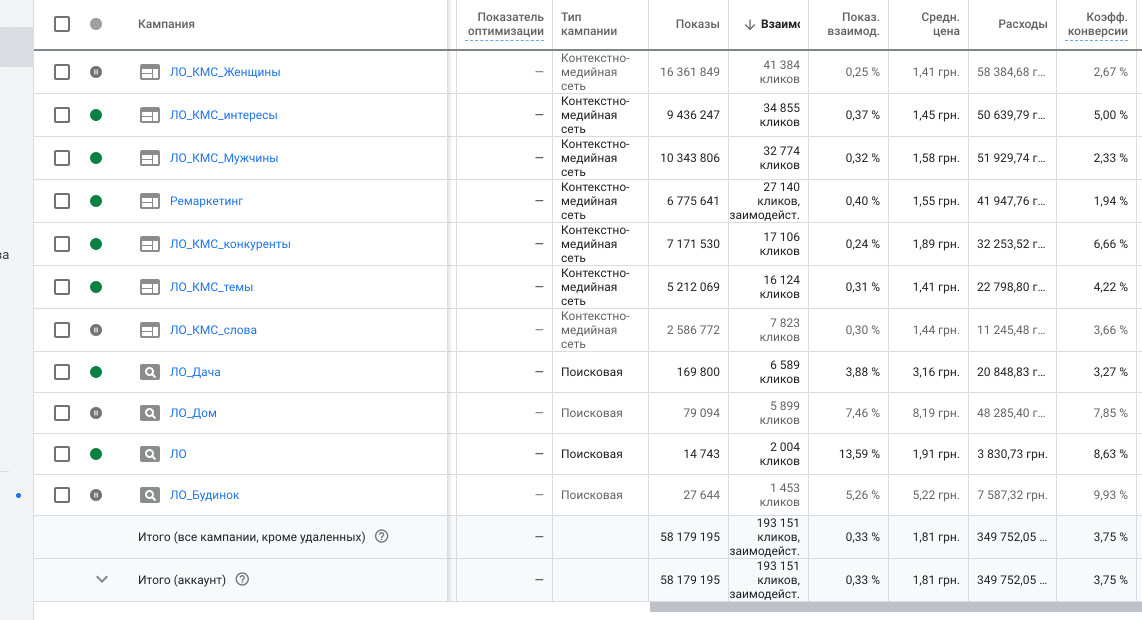Click the help icon next to Итого (все кампании)

381,536
